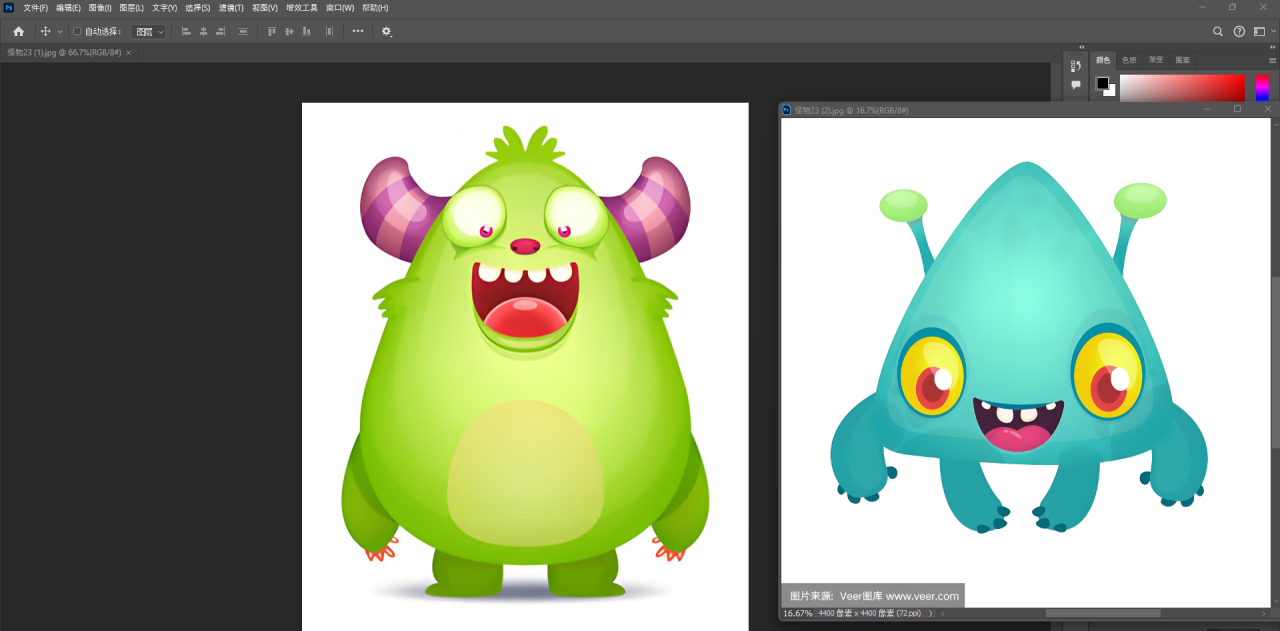1280x631 pixels.
Task: Click the black foreground color swatch
Action: tap(1102, 83)
